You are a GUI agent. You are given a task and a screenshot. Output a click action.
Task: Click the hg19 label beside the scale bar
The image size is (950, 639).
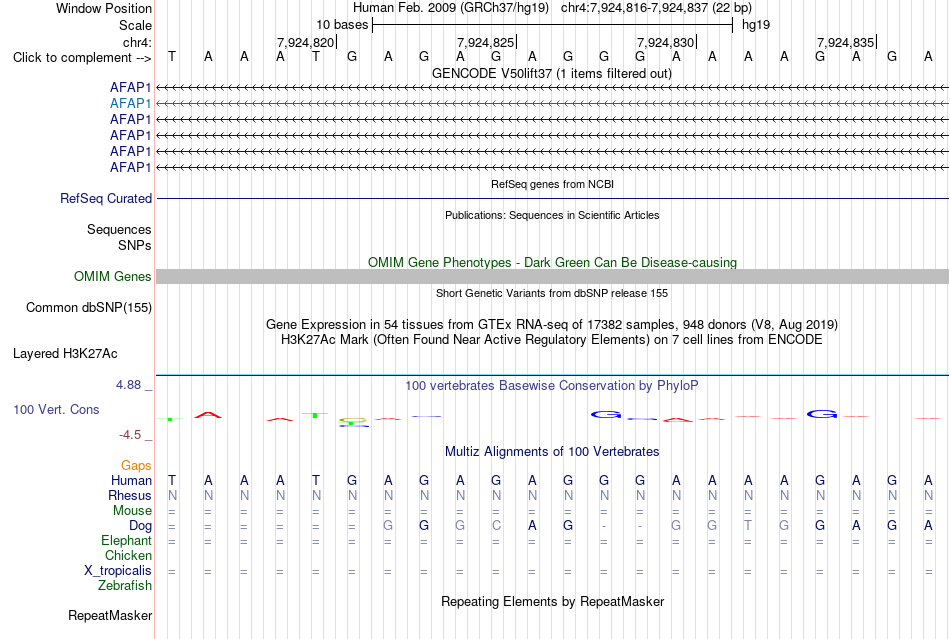756,25
